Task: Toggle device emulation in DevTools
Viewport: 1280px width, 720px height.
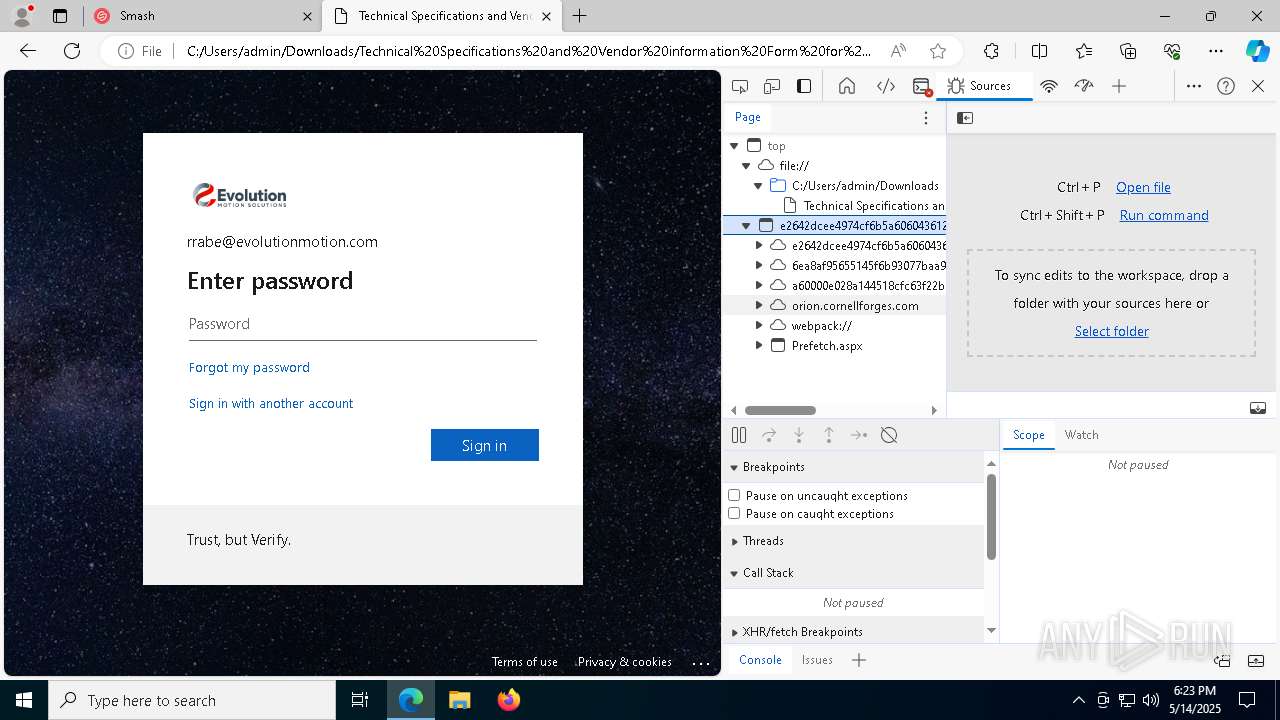Action: [x=772, y=86]
